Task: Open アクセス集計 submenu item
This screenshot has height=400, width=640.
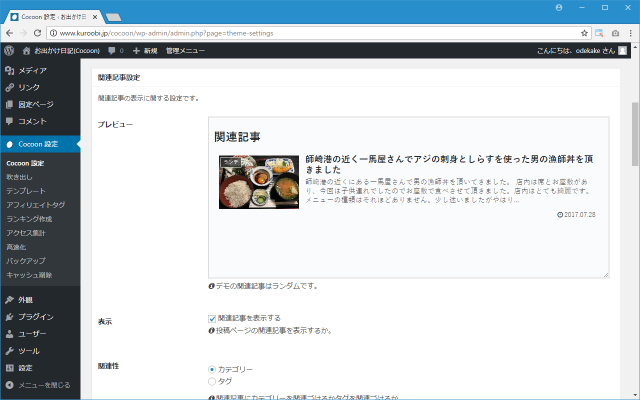Action: 26,233
